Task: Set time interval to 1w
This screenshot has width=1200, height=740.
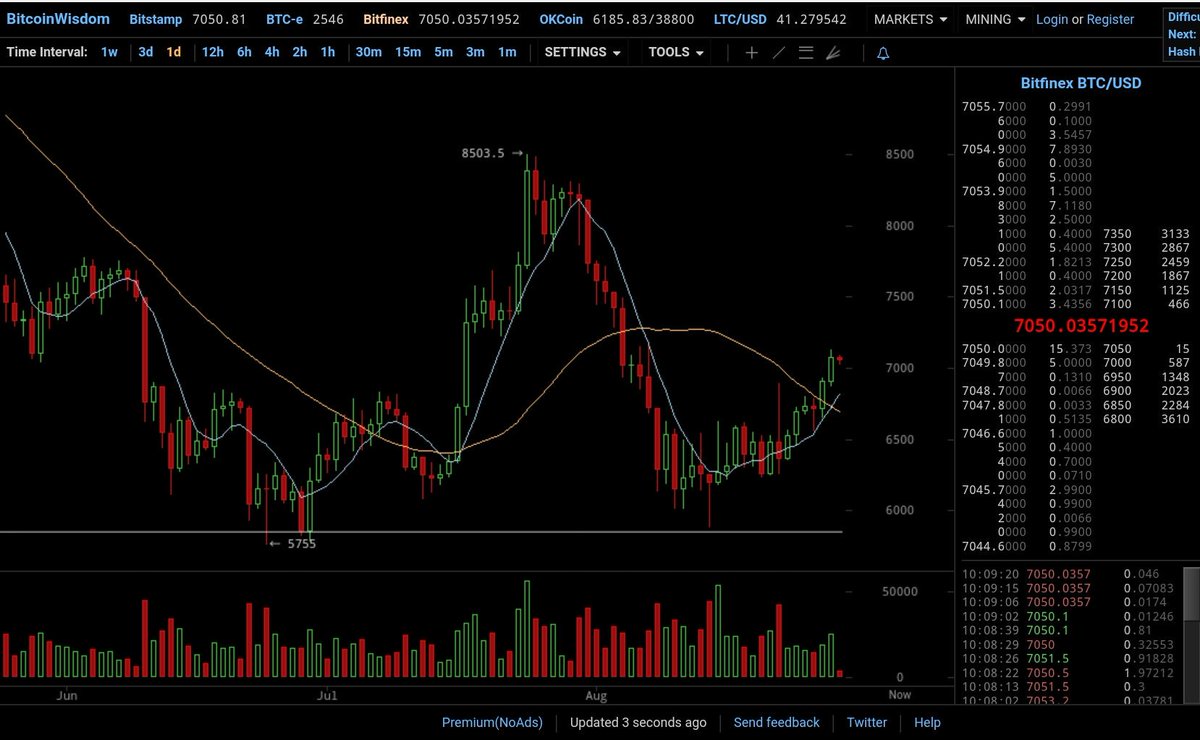Action: (110, 52)
